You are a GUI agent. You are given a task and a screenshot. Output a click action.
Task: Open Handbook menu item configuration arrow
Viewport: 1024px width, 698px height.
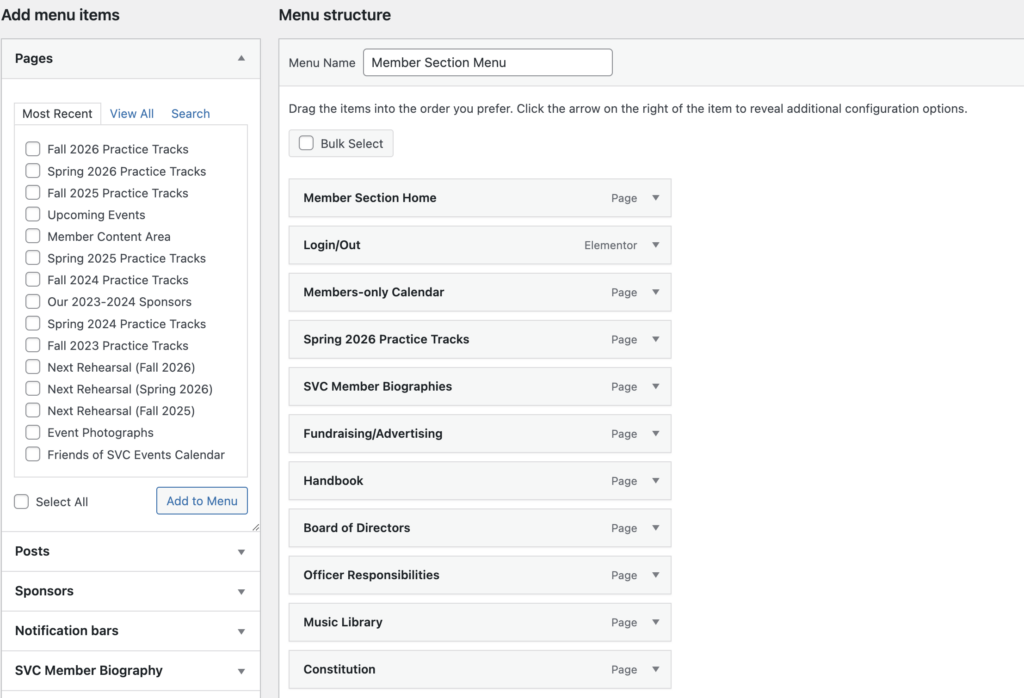656,481
